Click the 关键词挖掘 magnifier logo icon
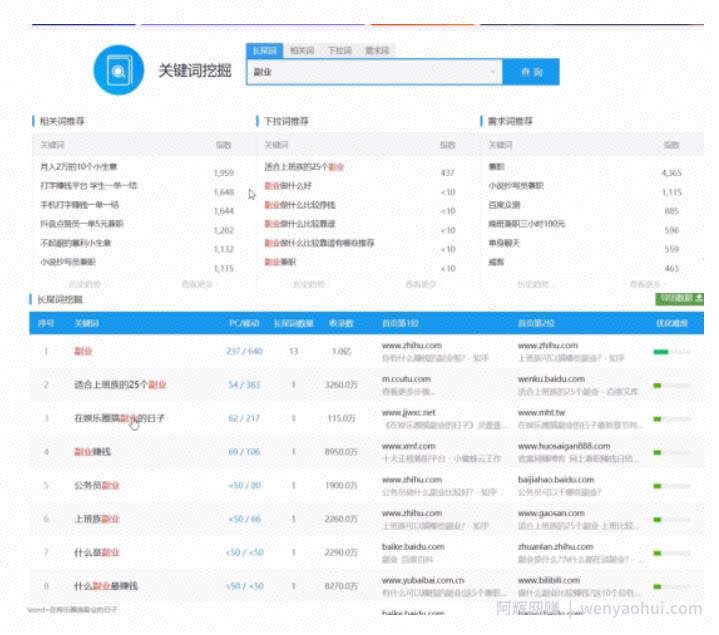The image size is (719, 635). 119,70
